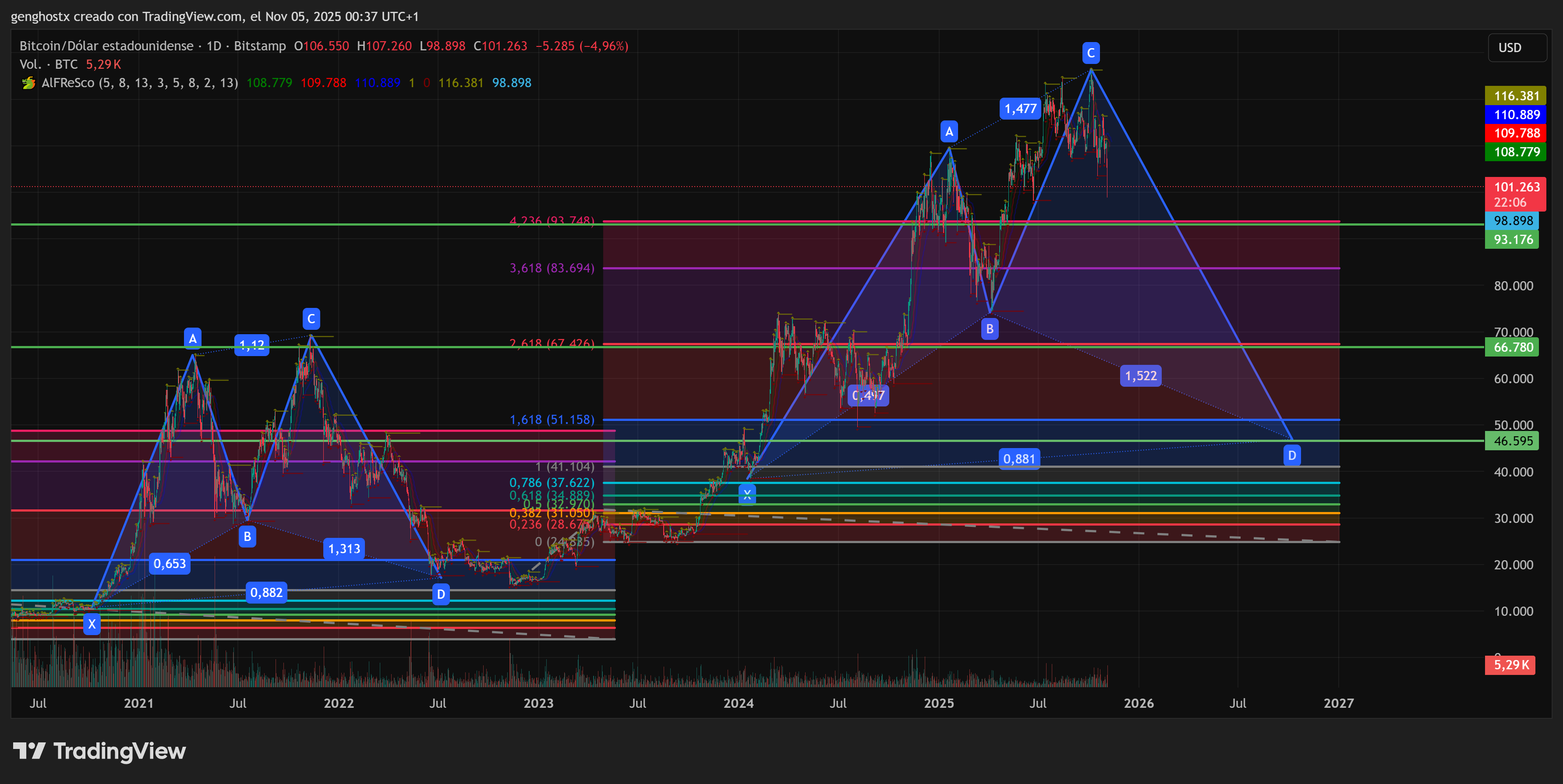Viewport: 1563px width, 784px height.
Task: Open AlFReSco settings via its dragon icon
Action: pyautogui.click(x=28, y=83)
